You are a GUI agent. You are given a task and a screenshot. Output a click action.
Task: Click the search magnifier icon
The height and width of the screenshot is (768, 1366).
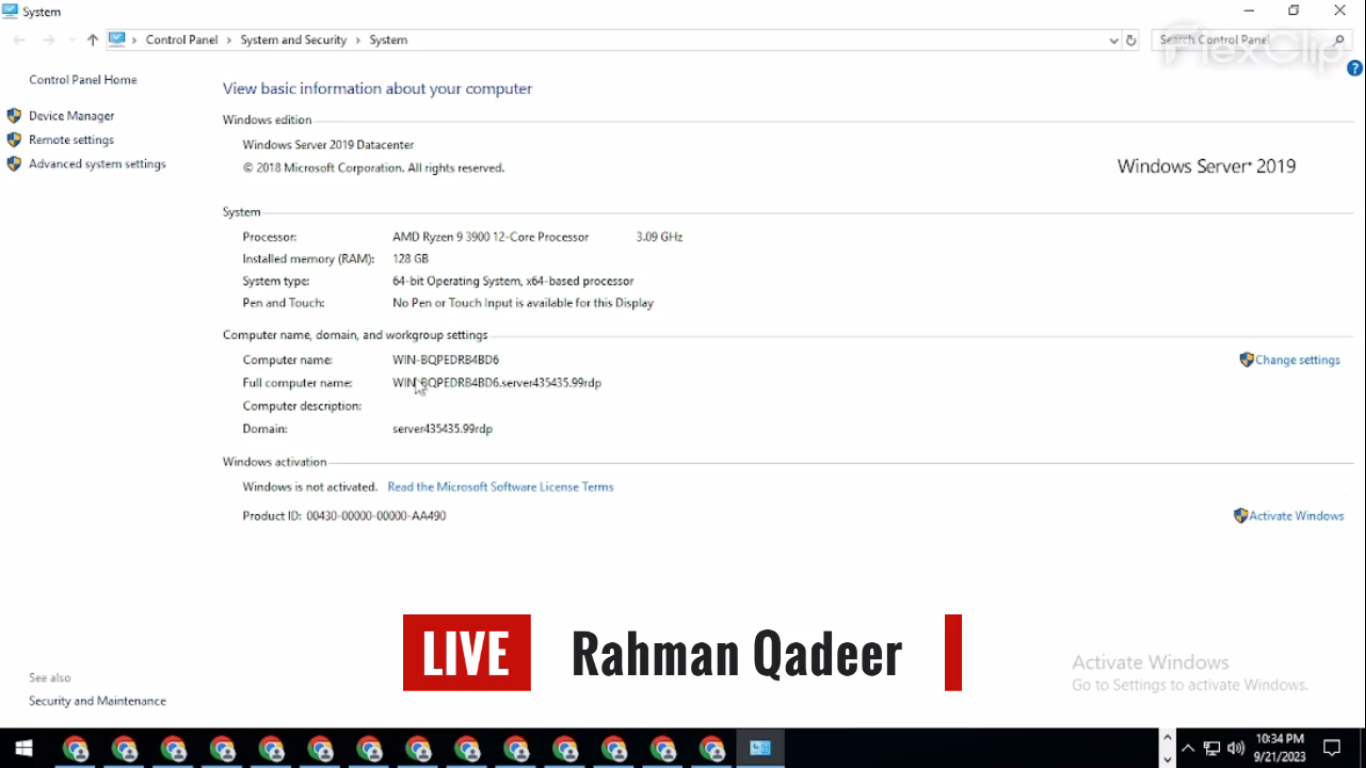pos(1339,40)
